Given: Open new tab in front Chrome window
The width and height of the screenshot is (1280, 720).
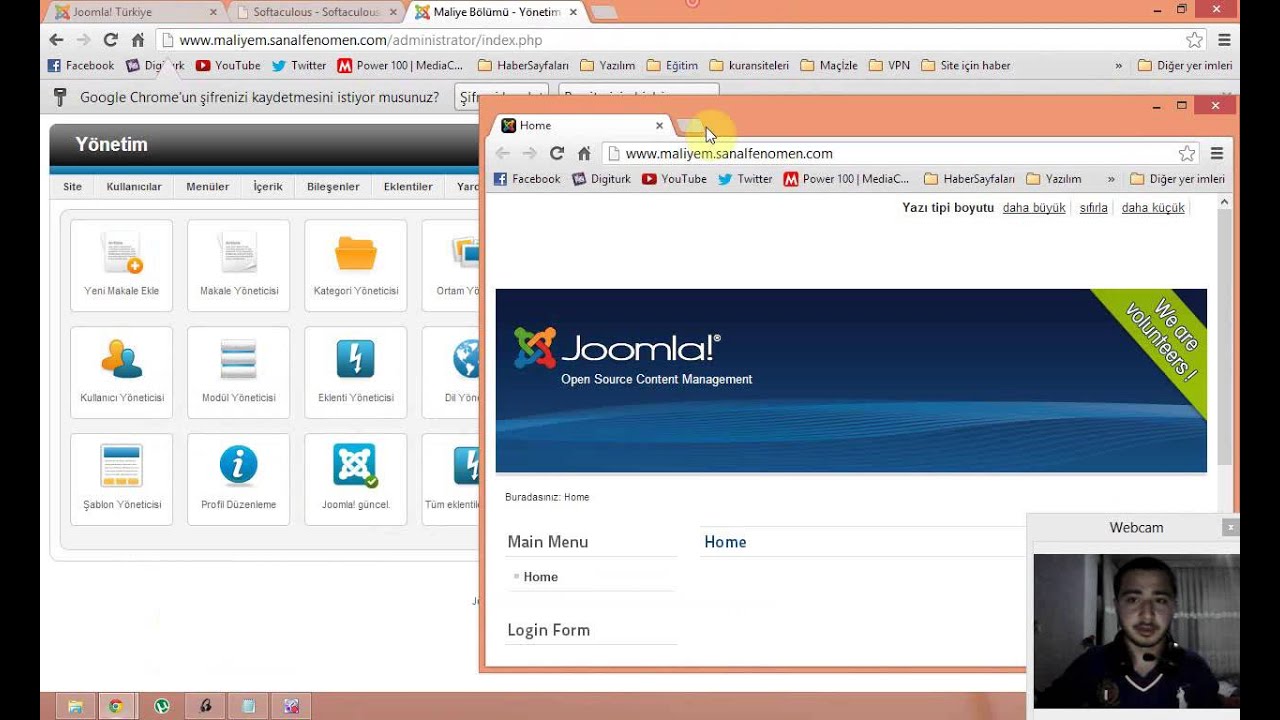Looking at the screenshot, I should [691, 125].
